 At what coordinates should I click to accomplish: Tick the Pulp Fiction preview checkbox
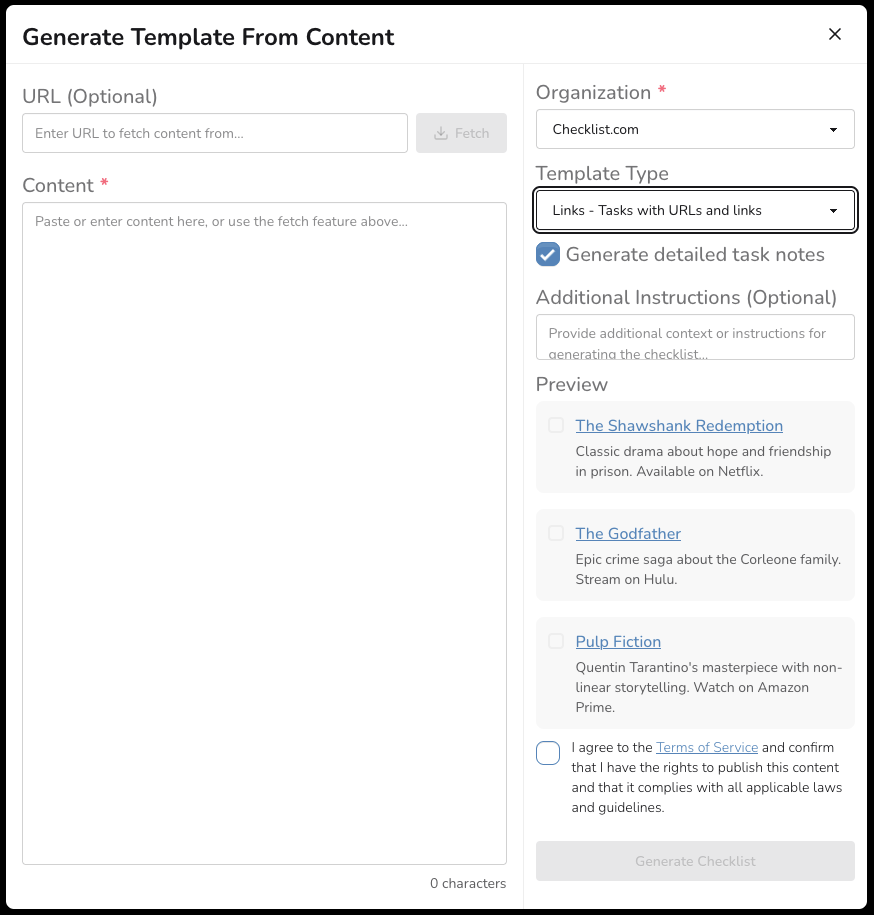556,641
